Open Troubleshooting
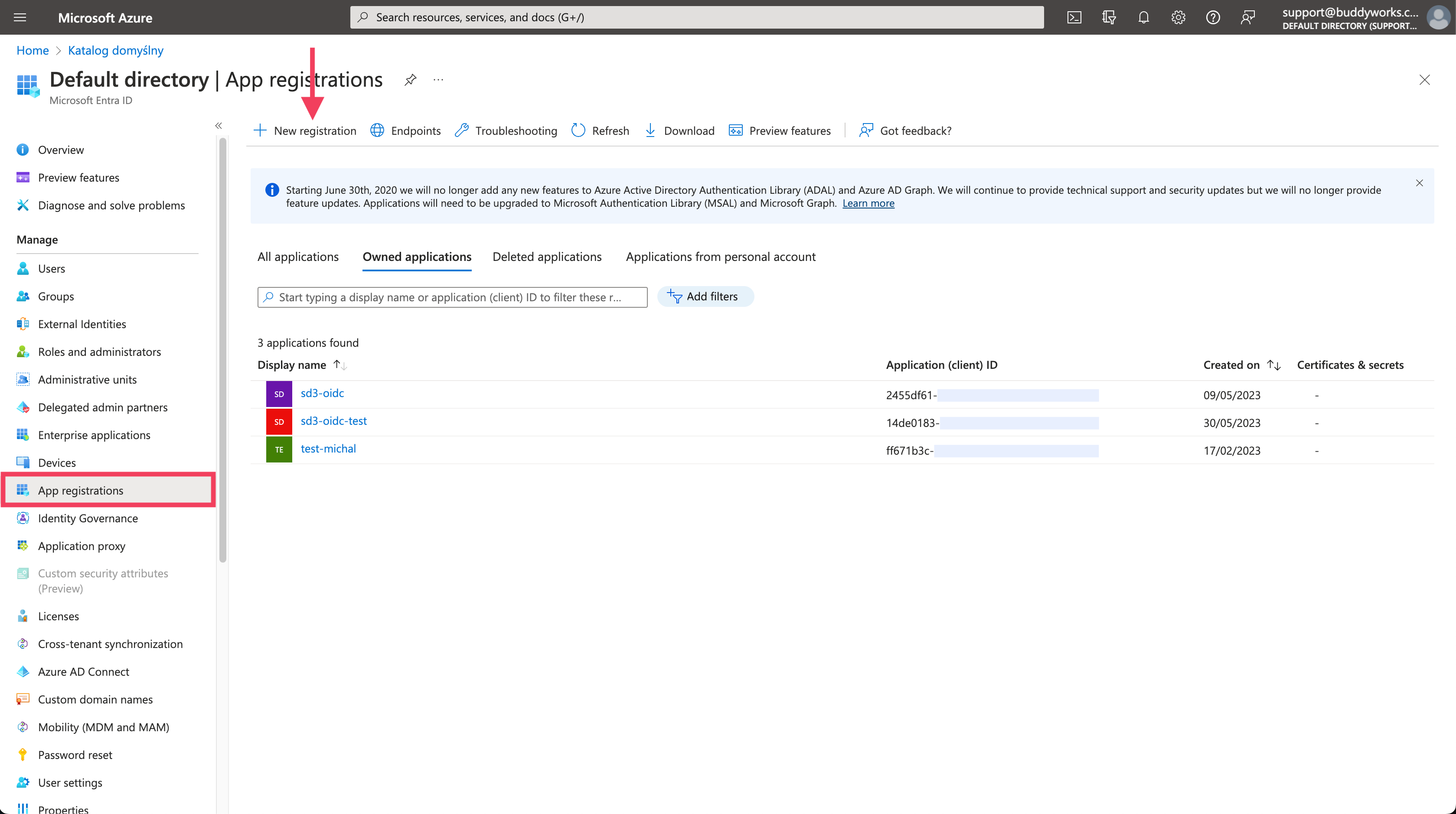The width and height of the screenshot is (1456, 814). (506, 130)
